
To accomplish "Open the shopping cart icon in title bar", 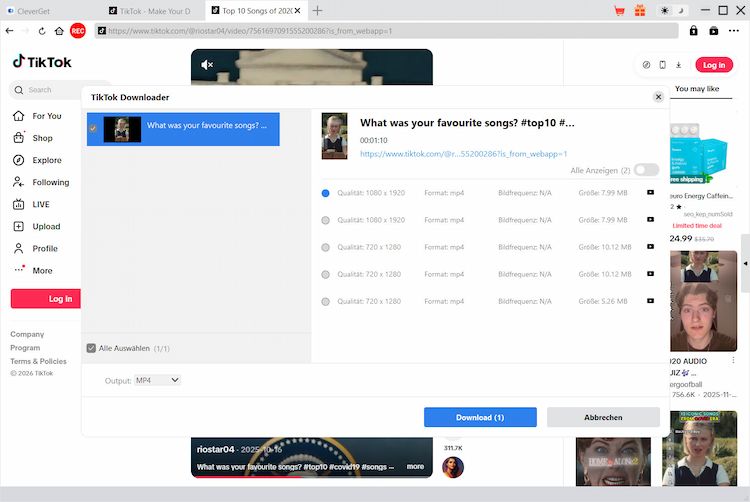I will point(619,11).
